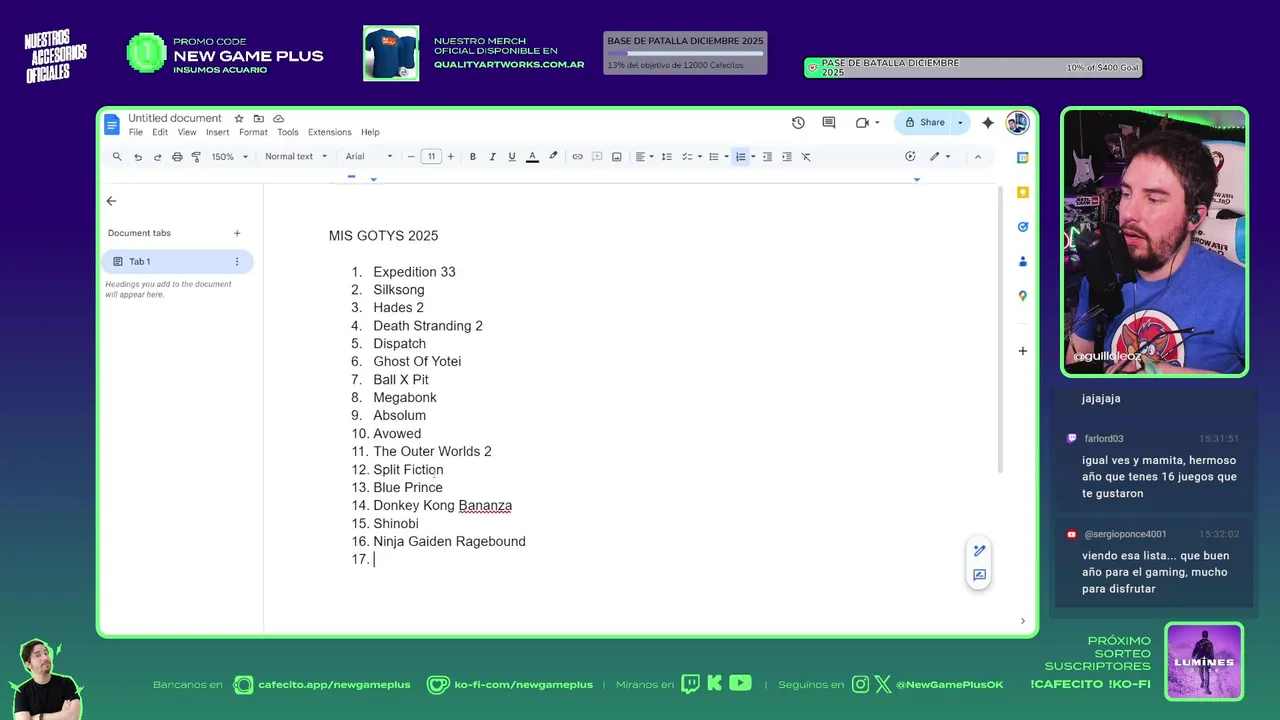Start a video call with the camera icon
Image resolution: width=1280 pixels, height=720 pixels.
coord(862,123)
